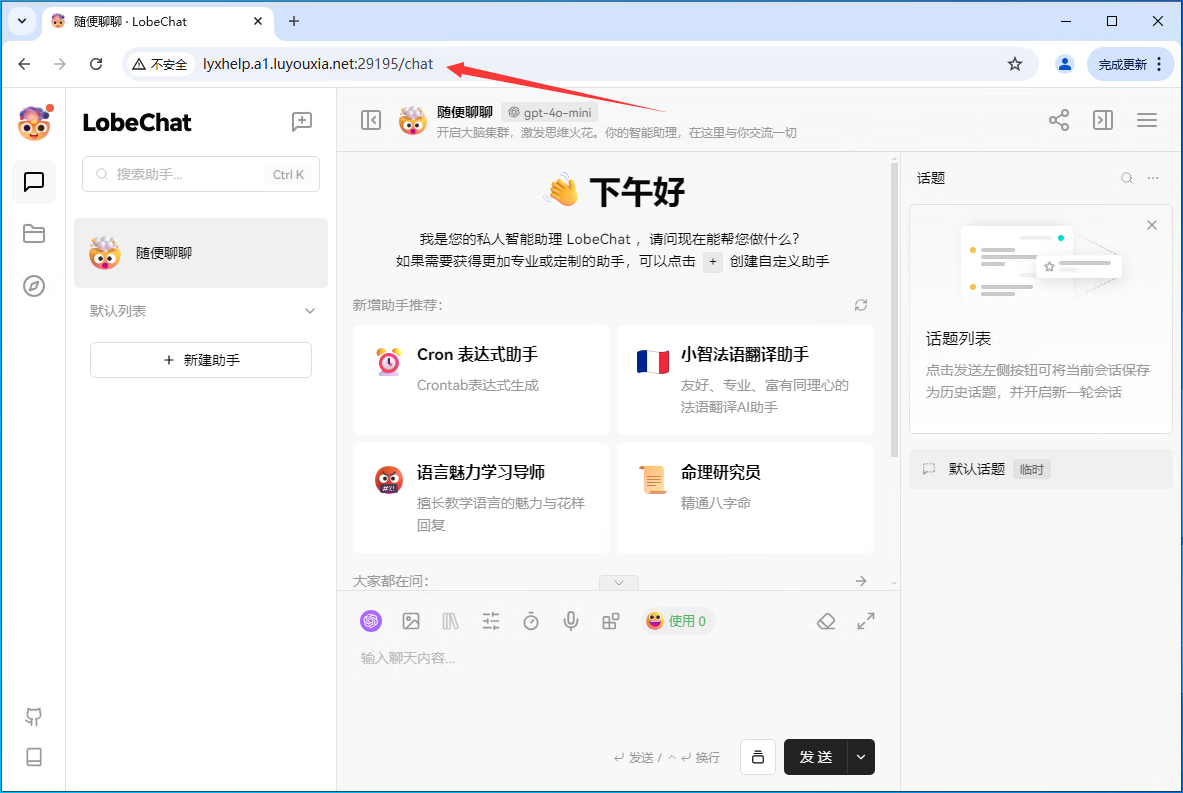1183x793 pixels.
Task: Expand the input area to fullscreen
Action: click(x=866, y=621)
